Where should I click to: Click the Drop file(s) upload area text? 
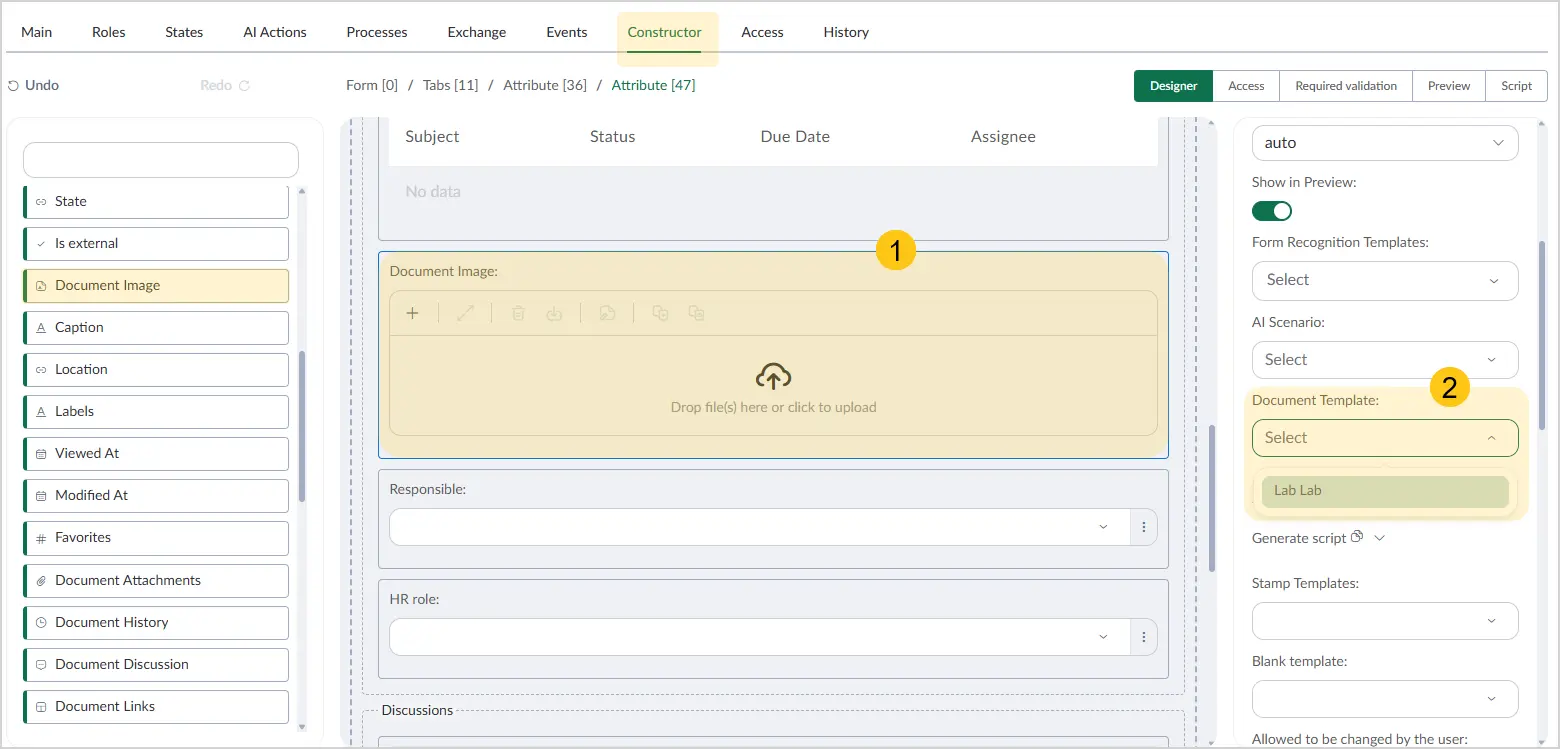tap(774, 407)
